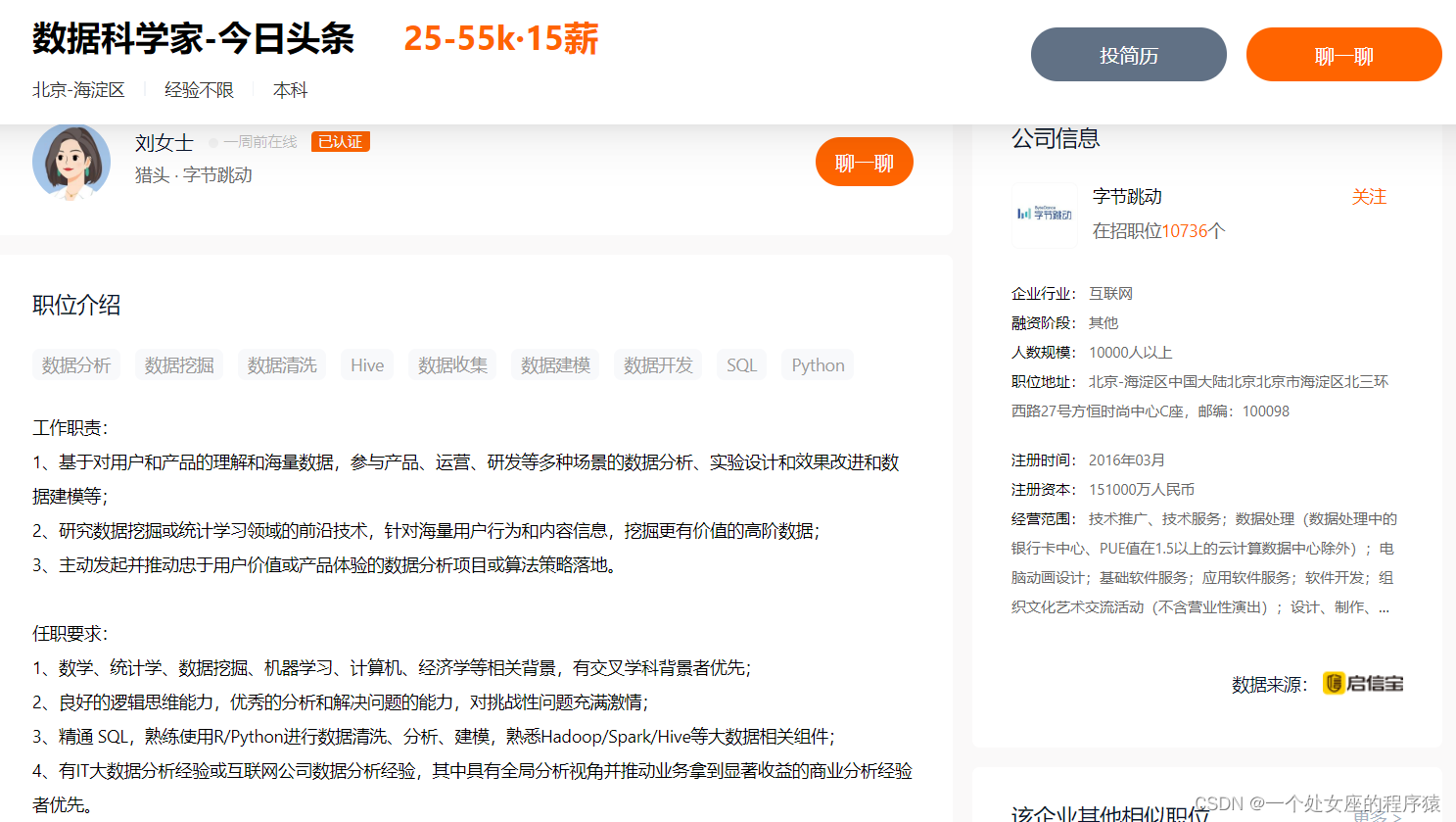Click the 投简历 button
1456x822 pixels.
[1128, 55]
